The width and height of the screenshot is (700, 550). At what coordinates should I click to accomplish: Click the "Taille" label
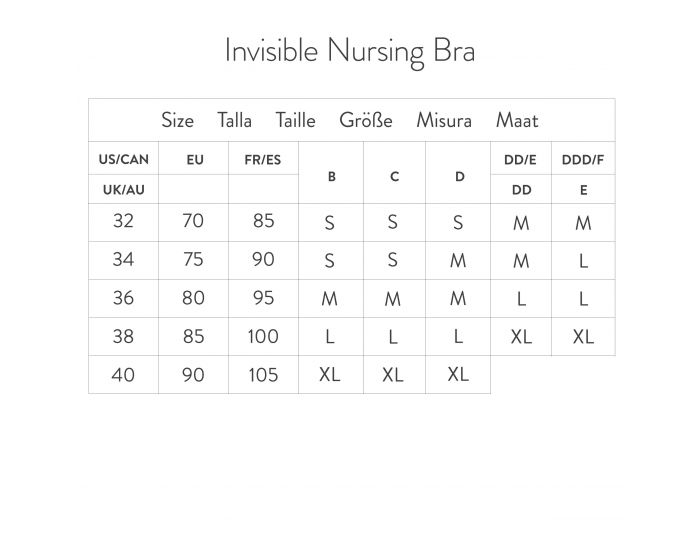[x=295, y=121]
